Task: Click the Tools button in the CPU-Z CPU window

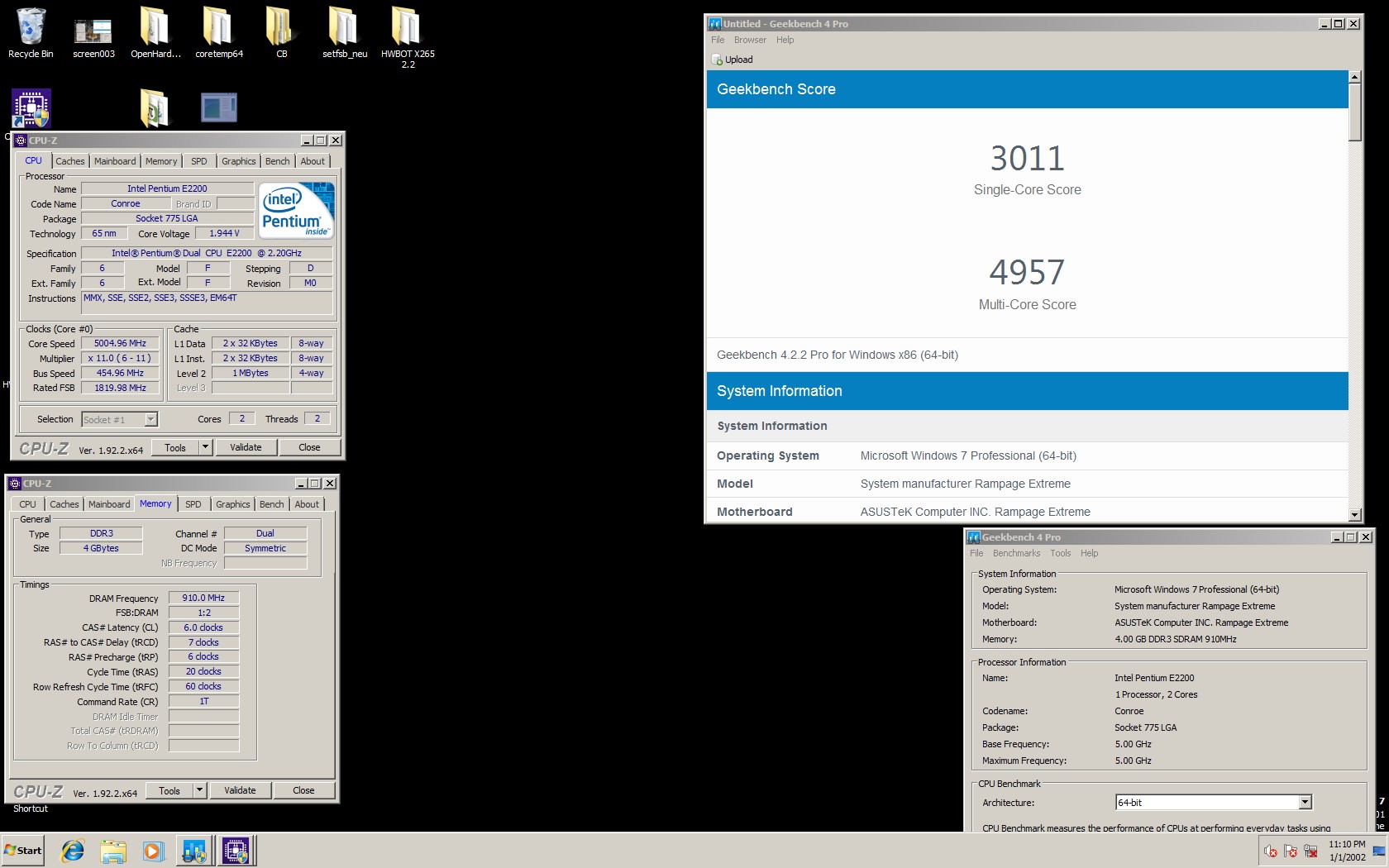Action: [175, 447]
